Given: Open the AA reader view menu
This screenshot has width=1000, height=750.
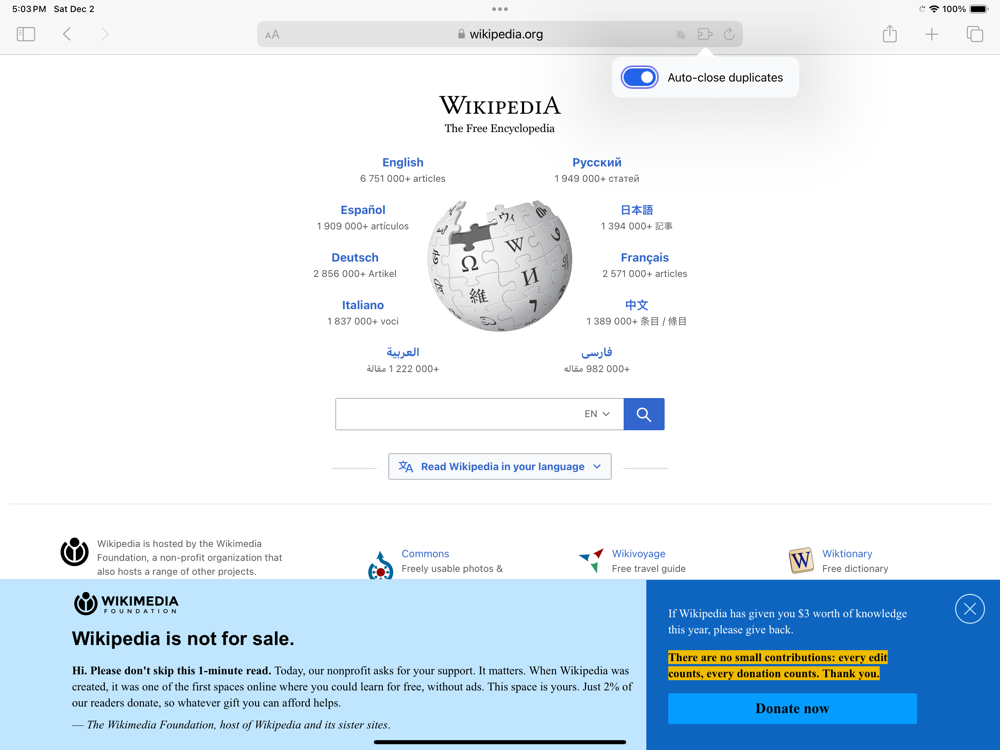Looking at the screenshot, I should click(272, 34).
